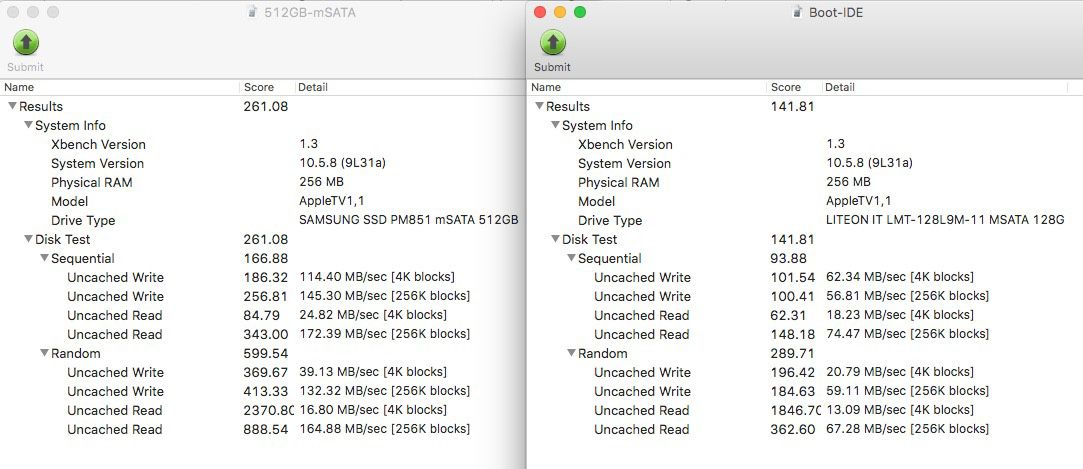The height and width of the screenshot is (469, 1083).
Task: Select Model row in 512GB-mSATA window
Action: (x=262, y=201)
